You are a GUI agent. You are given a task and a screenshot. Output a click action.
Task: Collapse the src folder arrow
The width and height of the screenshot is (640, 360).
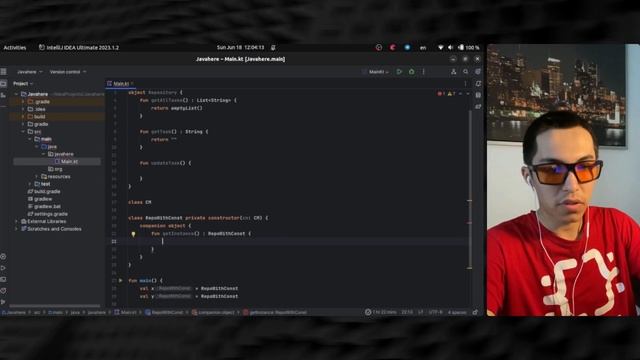[x=23, y=131]
